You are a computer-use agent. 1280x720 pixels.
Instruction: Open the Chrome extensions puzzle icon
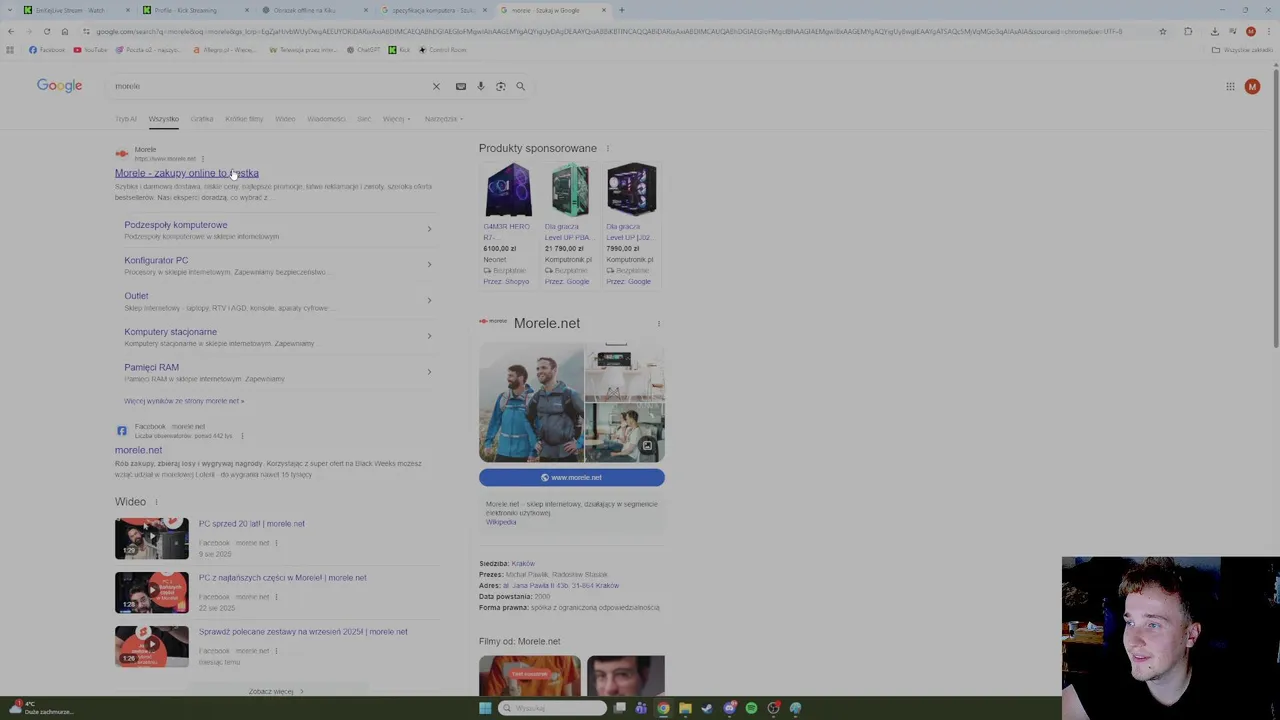[x=1188, y=31]
